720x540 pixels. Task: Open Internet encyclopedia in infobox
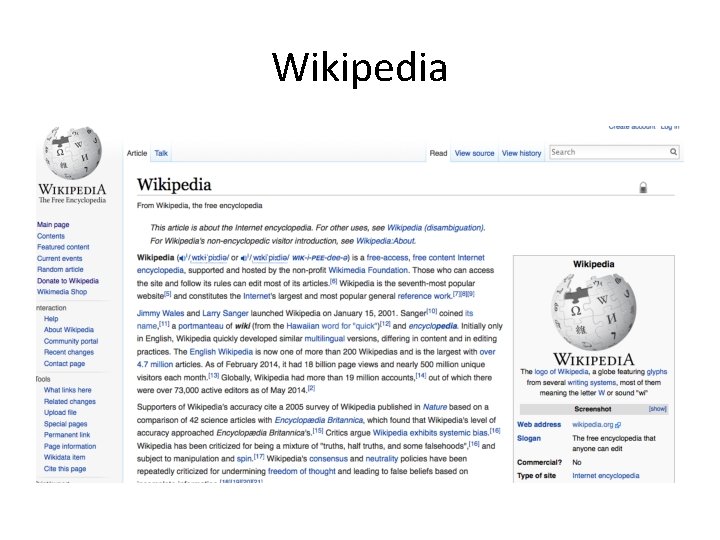(606, 476)
